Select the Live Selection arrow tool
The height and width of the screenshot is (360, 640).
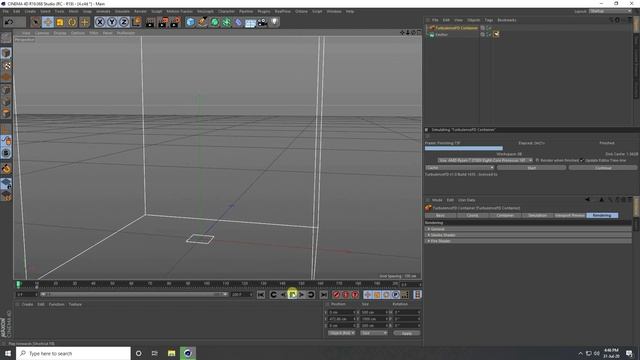(36, 22)
